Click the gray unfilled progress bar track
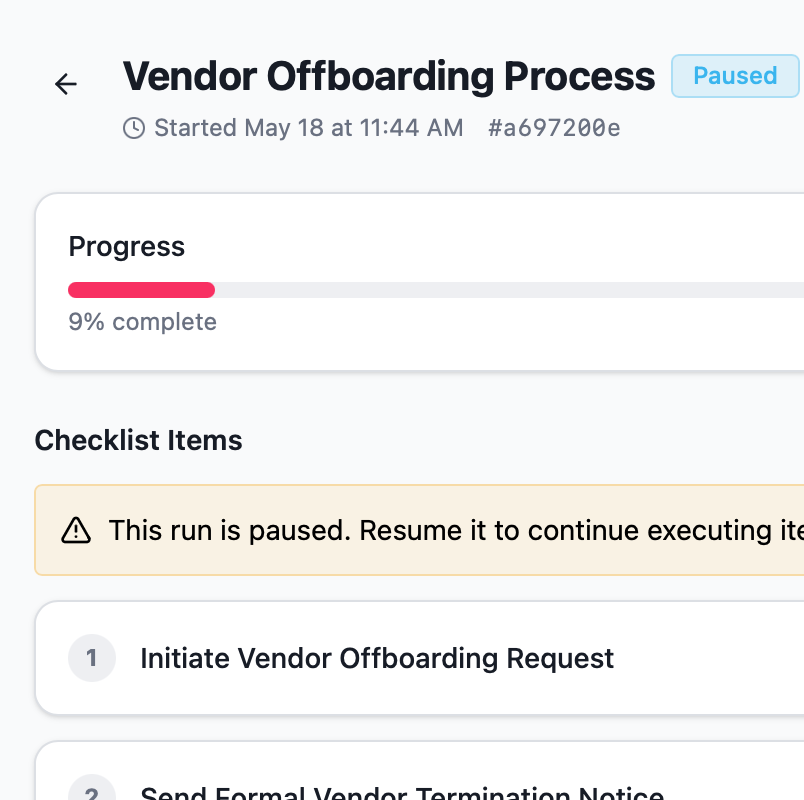The width and height of the screenshot is (804, 800). [509, 290]
